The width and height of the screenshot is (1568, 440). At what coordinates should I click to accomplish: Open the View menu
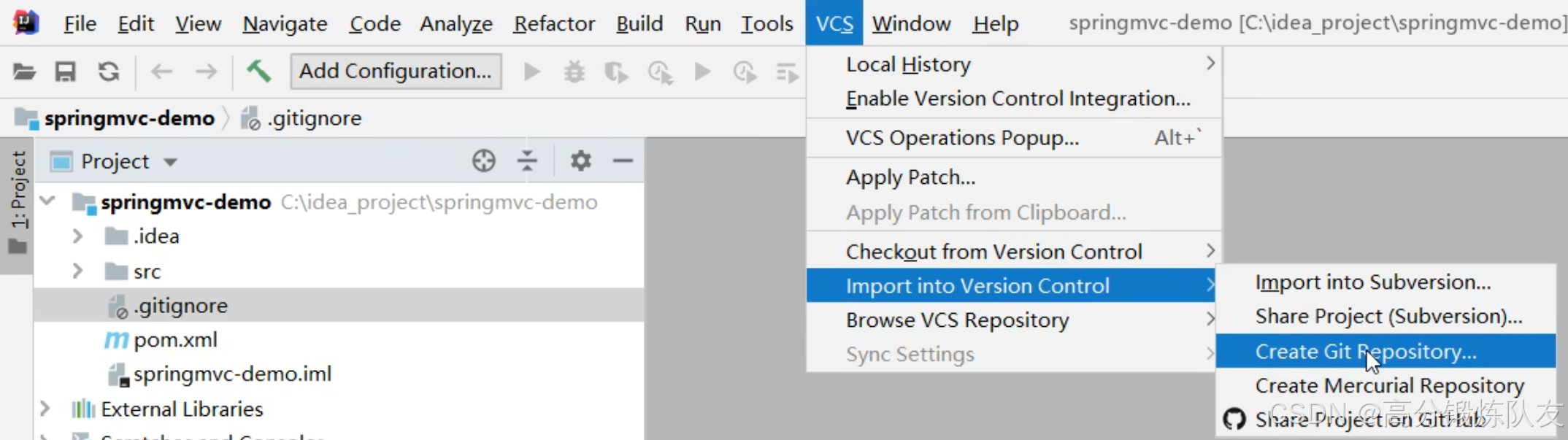tap(198, 23)
